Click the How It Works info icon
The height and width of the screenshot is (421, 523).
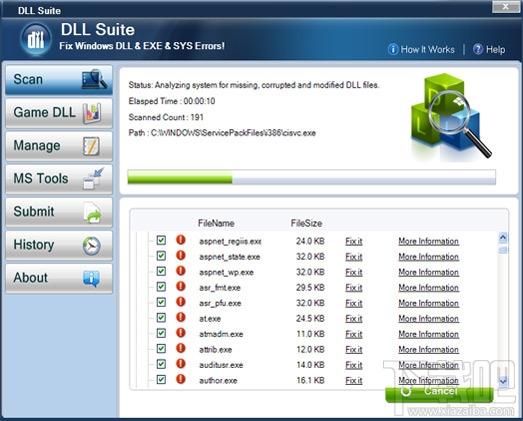click(393, 49)
